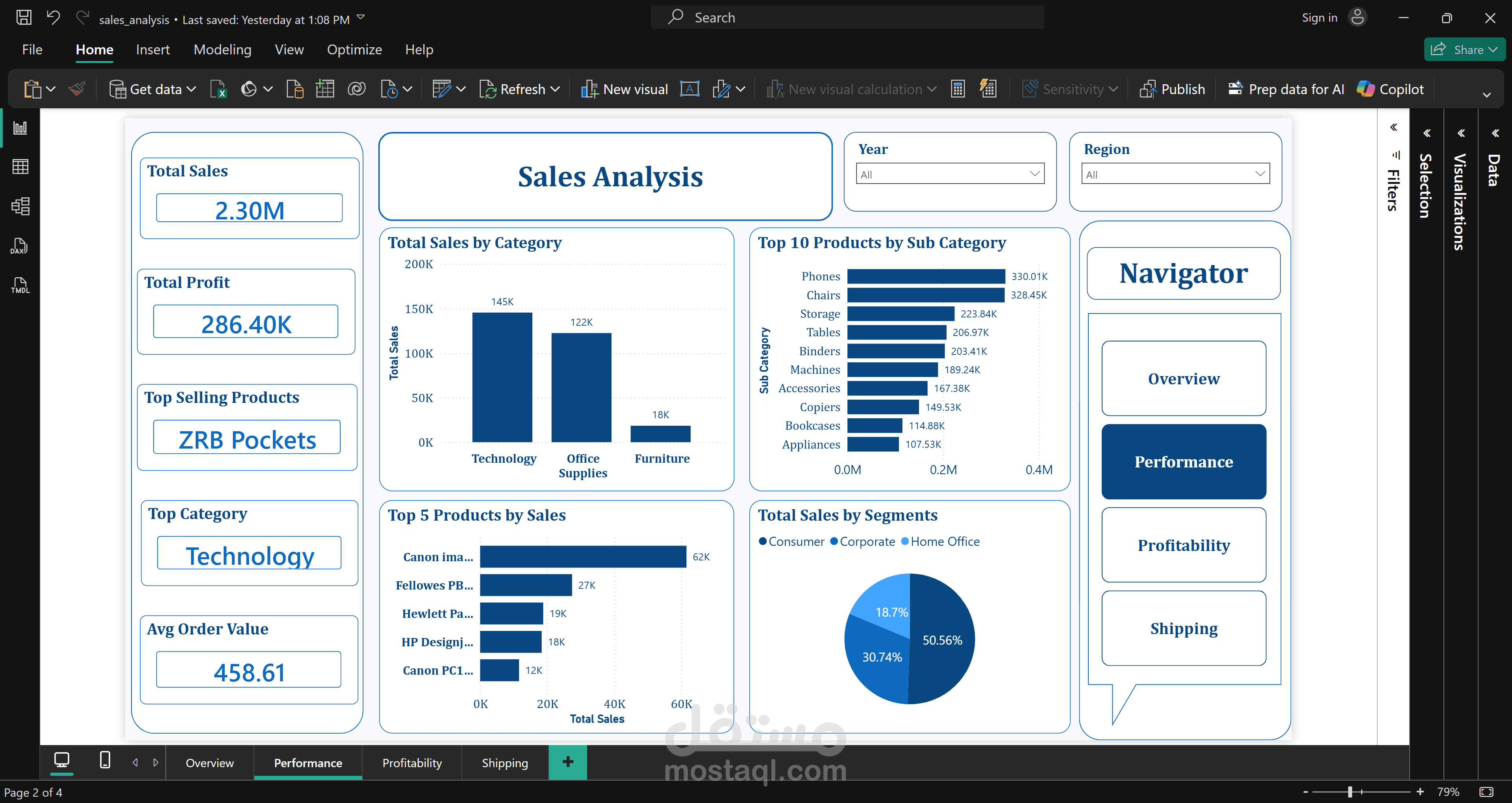Image resolution: width=1512 pixels, height=803 pixels.
Task: Go to previous page tab arrow
Action: (135, 762)
